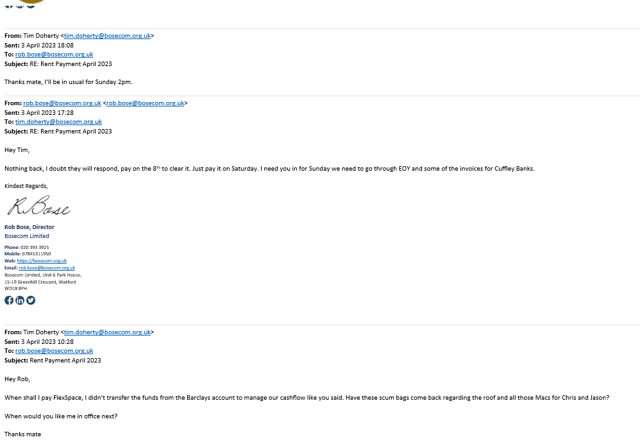This screenshot has width=640, height=444.
Task: Click the Email address link in signature block
Action: click(x=47, y=268)
